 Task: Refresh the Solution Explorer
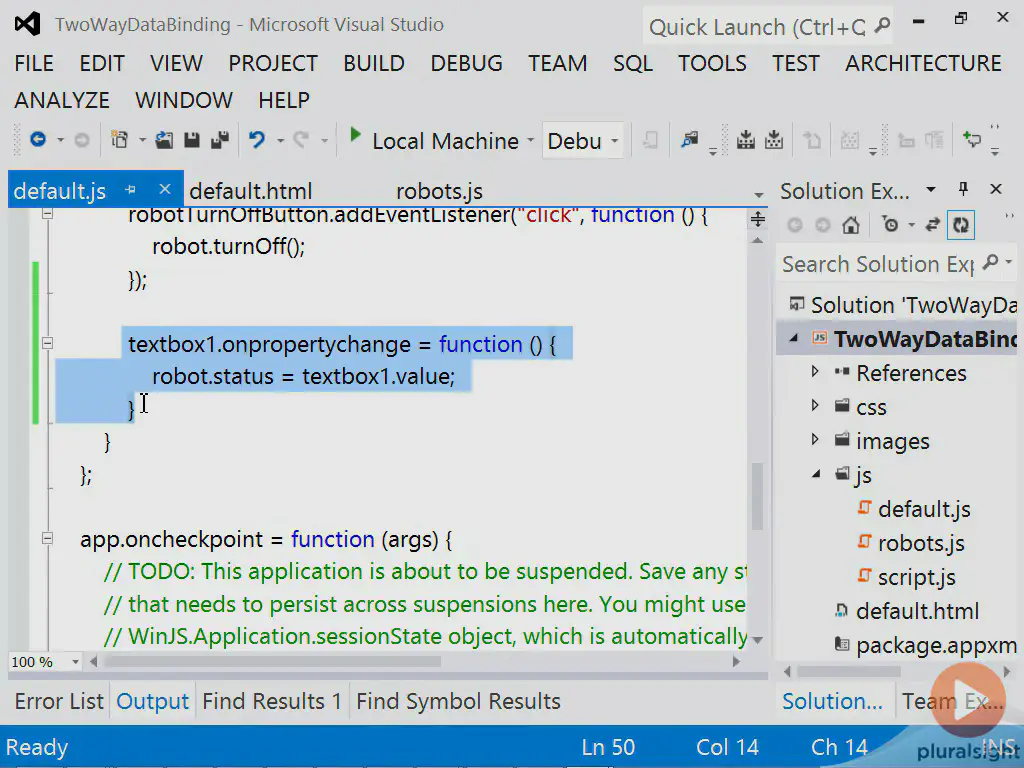(x=961, y=225)
